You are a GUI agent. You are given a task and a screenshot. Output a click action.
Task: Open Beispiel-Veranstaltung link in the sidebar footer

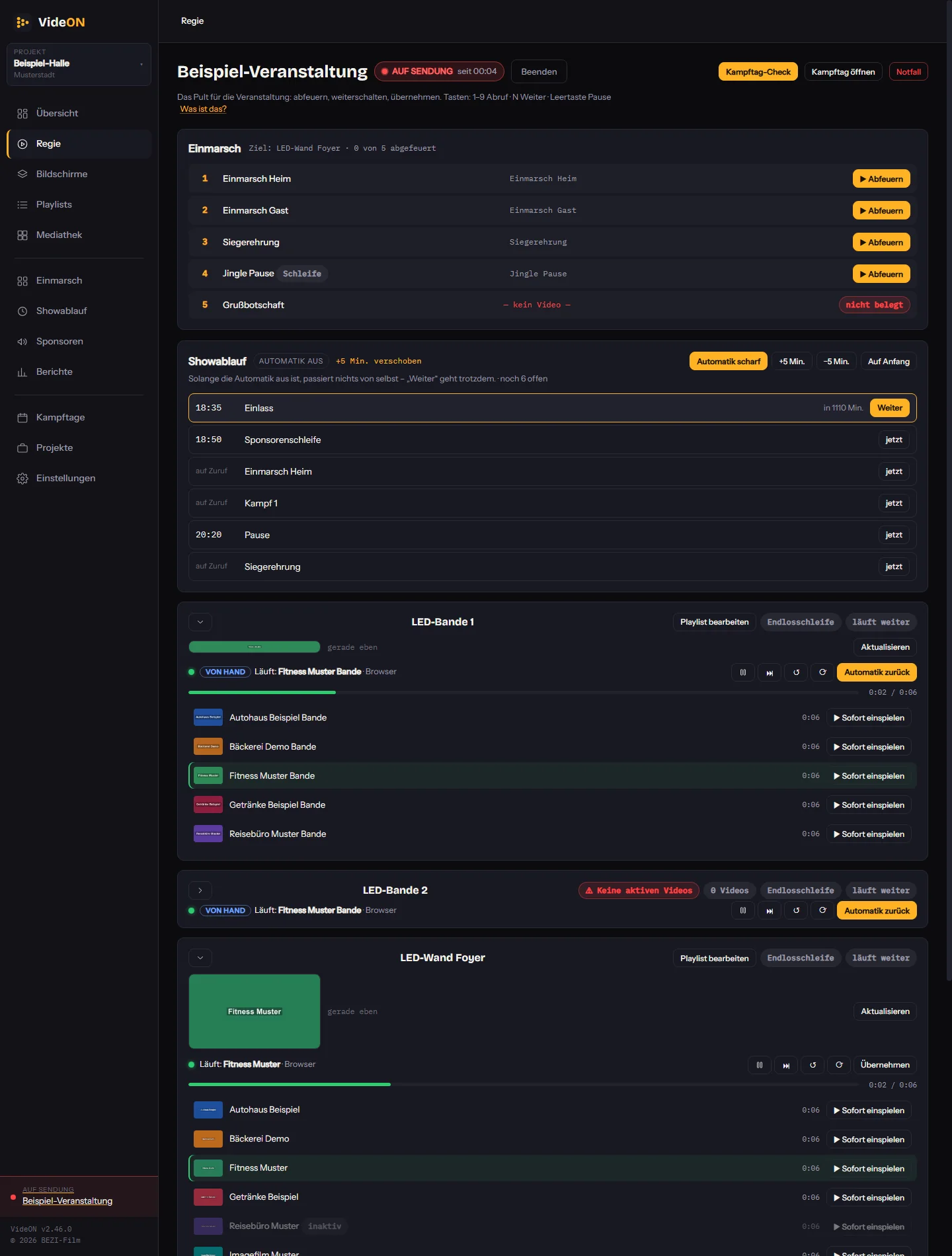click(67, 1200)
